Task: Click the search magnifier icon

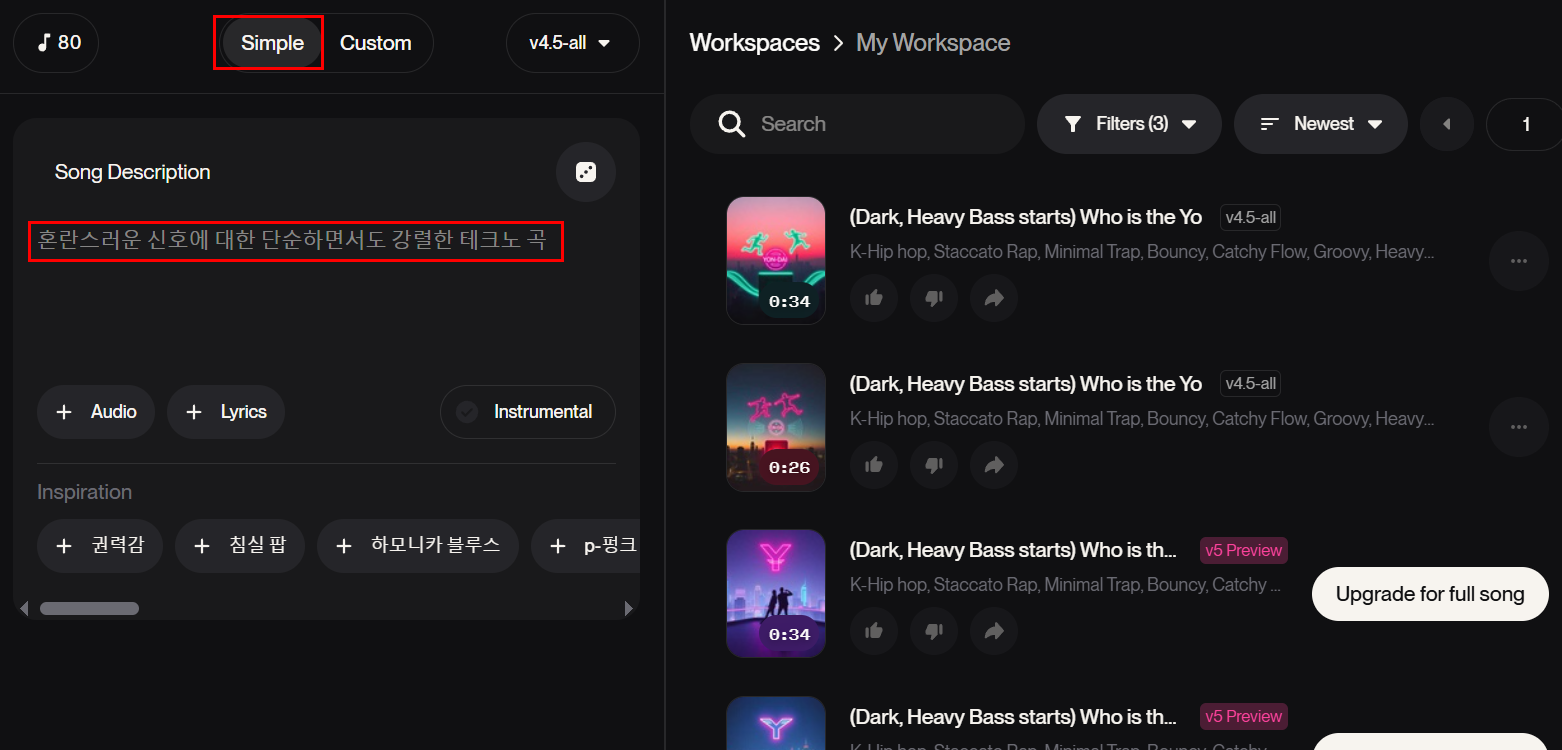Action: coord(732,124)
